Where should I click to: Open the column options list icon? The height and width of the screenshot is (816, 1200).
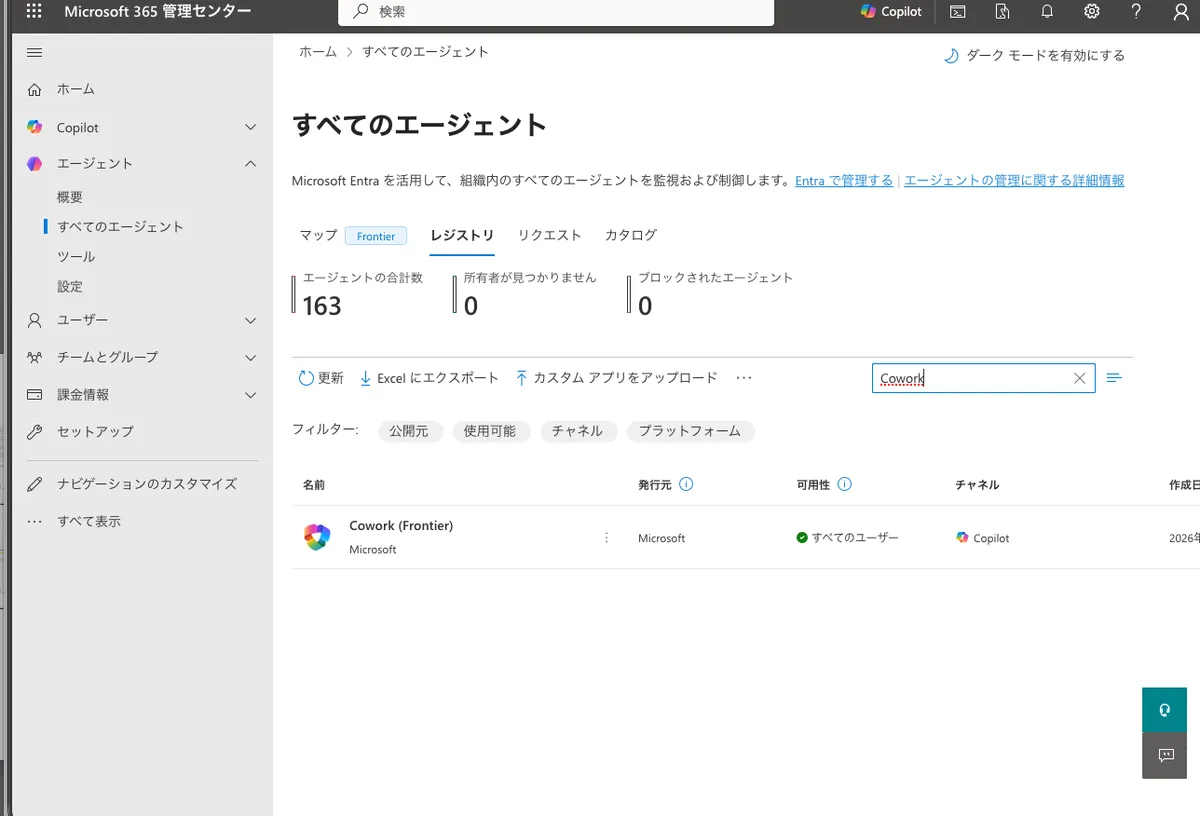coord(1114,378)
